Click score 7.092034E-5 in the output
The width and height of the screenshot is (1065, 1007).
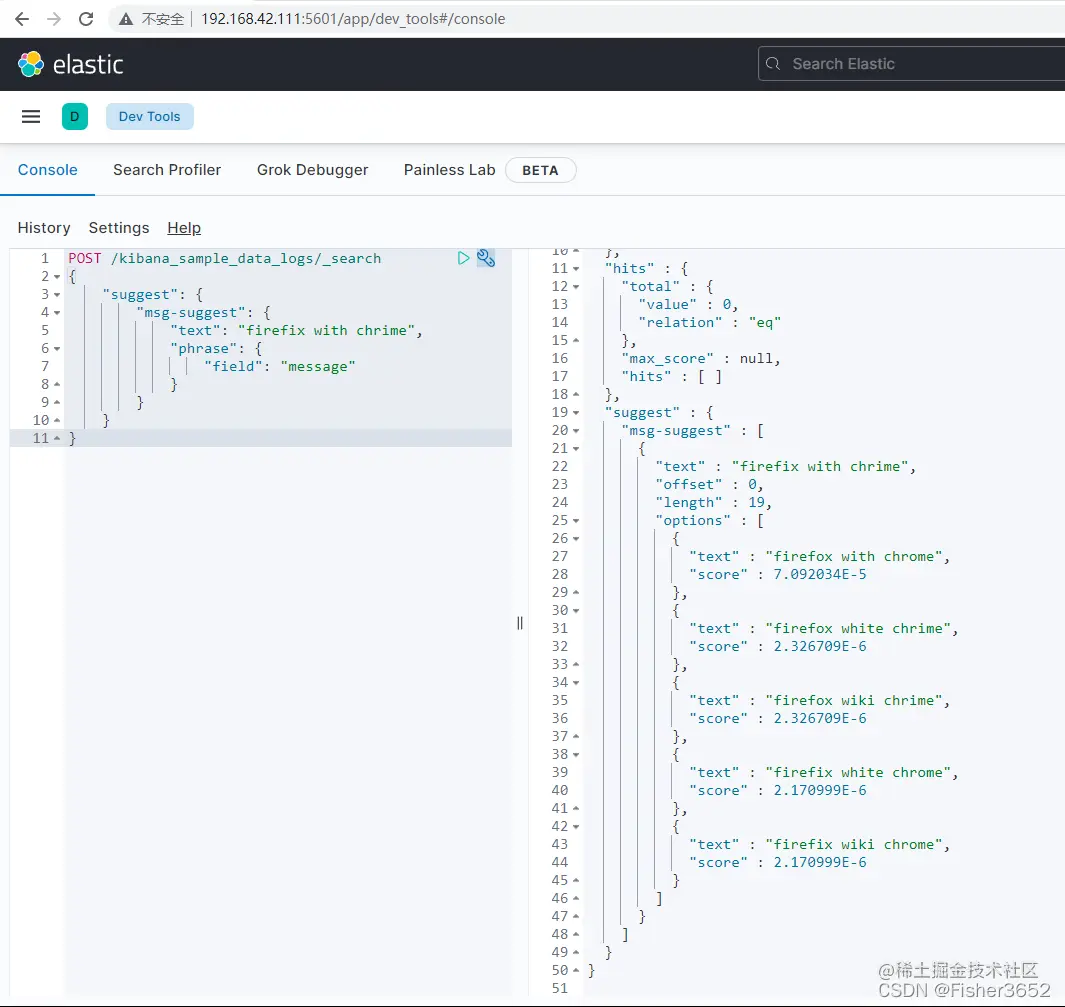(820, 574)
